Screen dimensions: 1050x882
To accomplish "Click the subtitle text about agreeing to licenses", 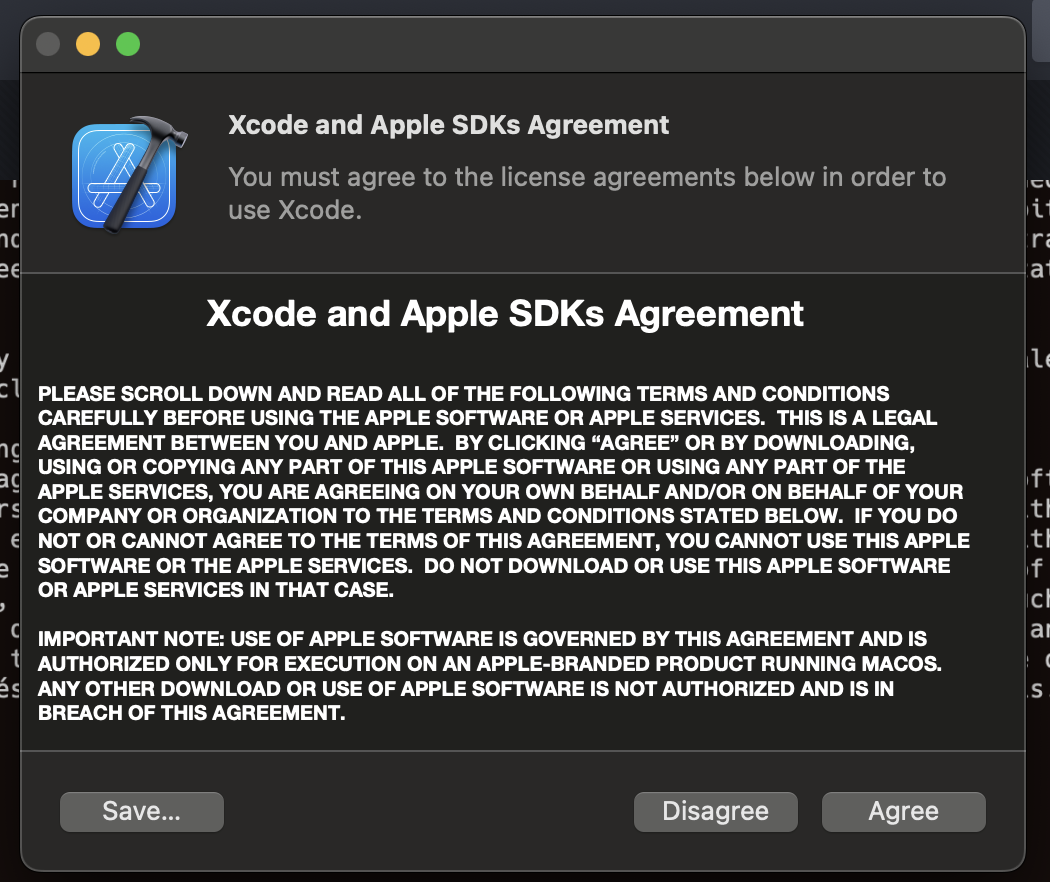I will tap(588, 196).
